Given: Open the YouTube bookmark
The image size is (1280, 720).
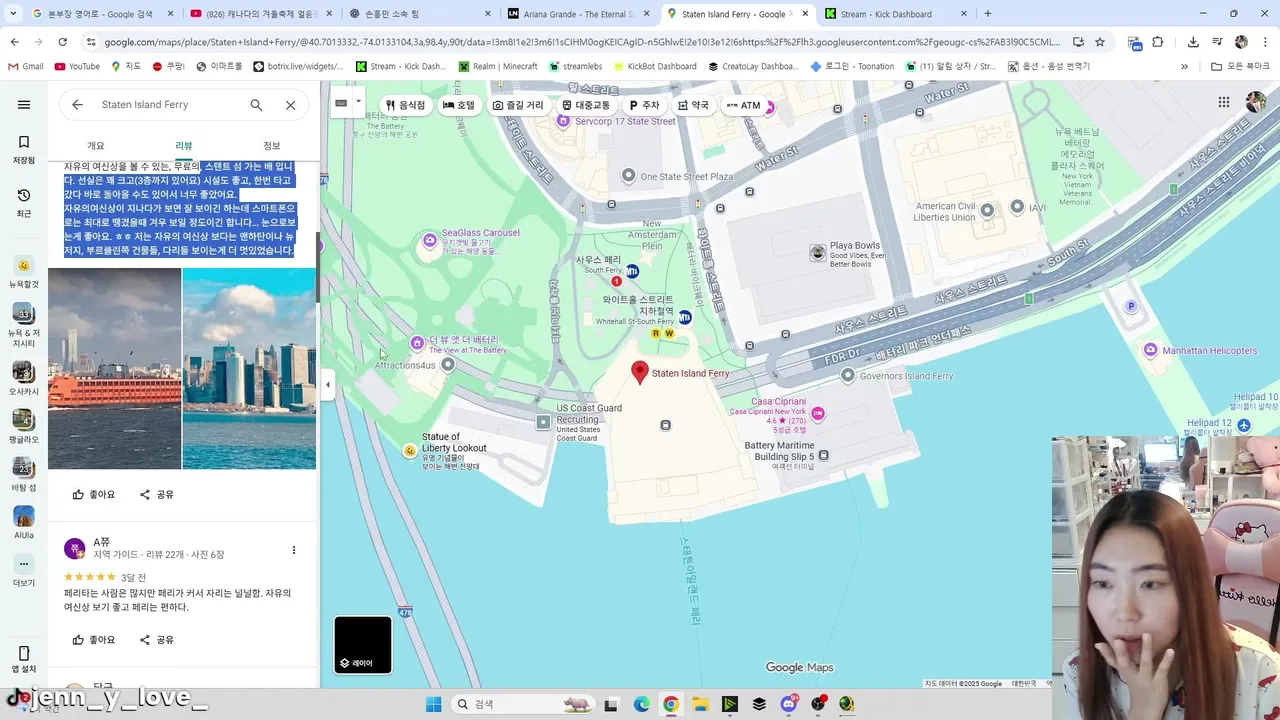Looking at the screenshot, I should click(x=77, y=66).
